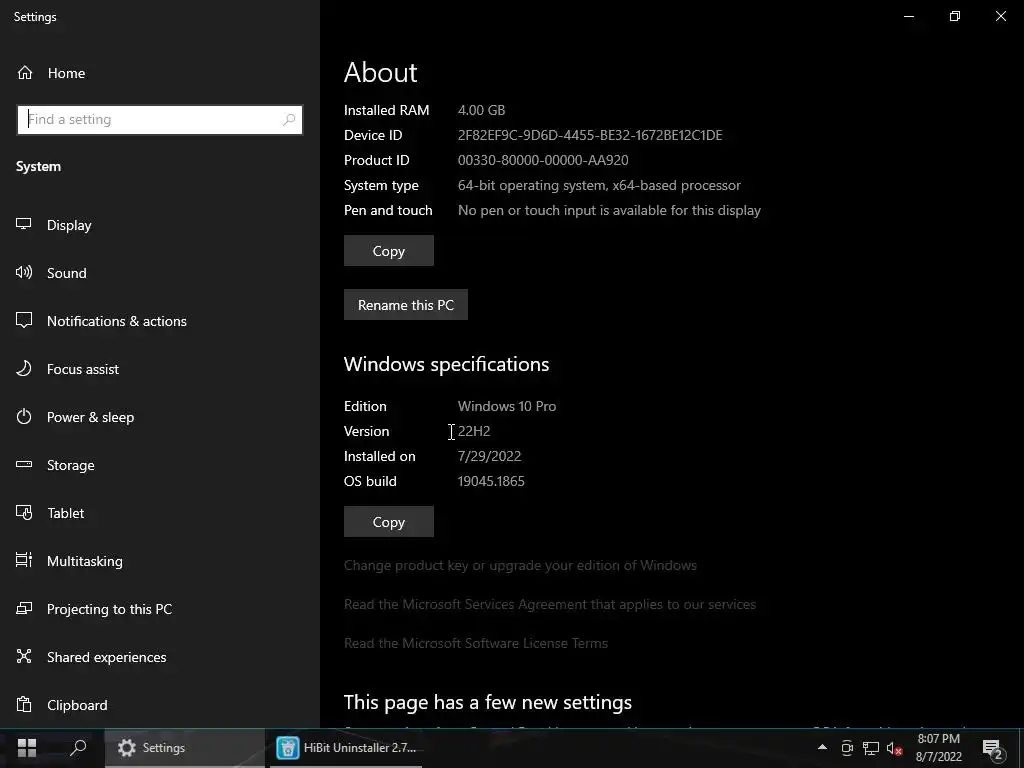This screenshot has height=768, width=1024.
Task: Click the version value 22H2
Action: click(x=474, y=431)
